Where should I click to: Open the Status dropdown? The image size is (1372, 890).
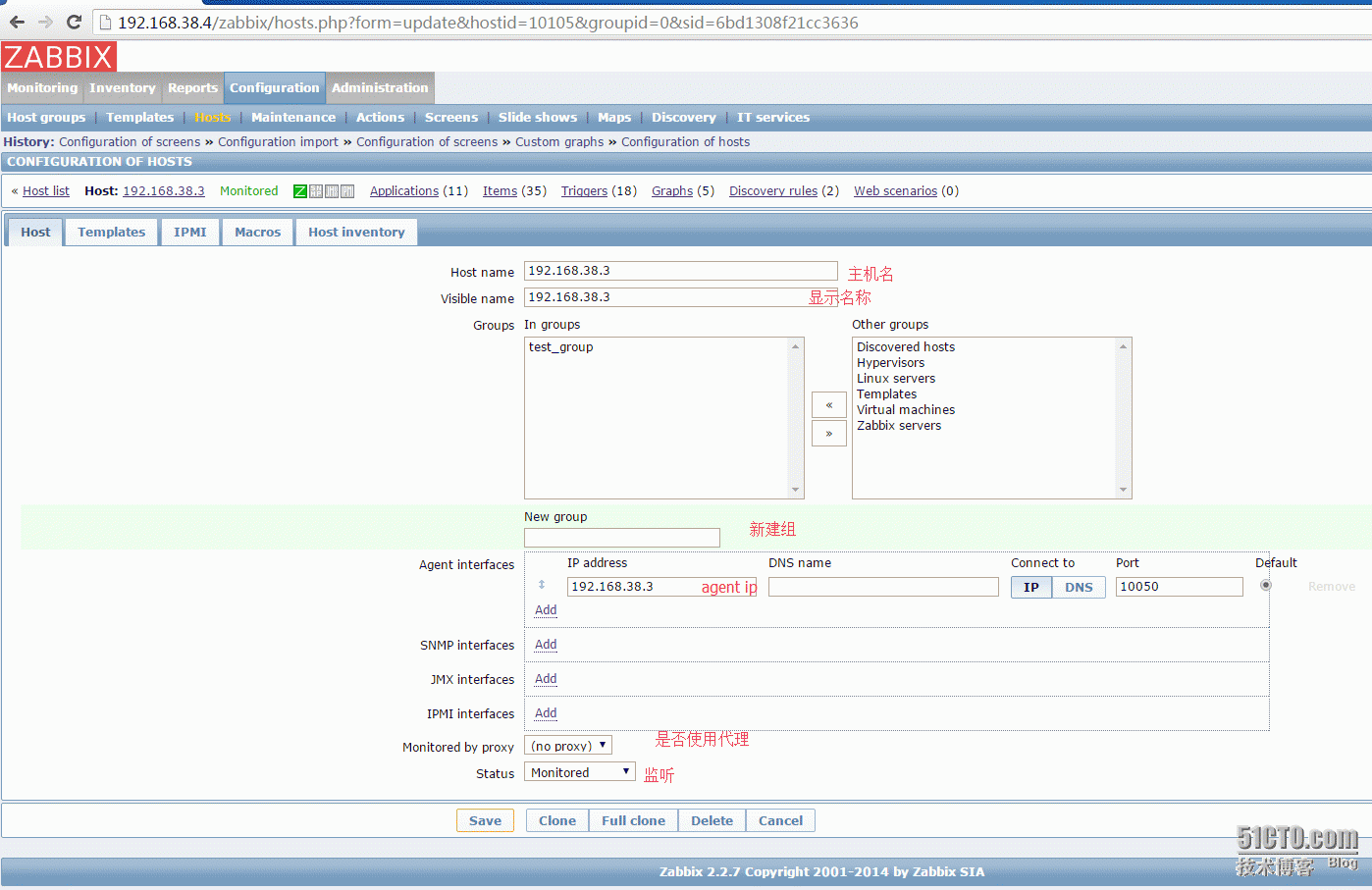(x=580, y=772)
